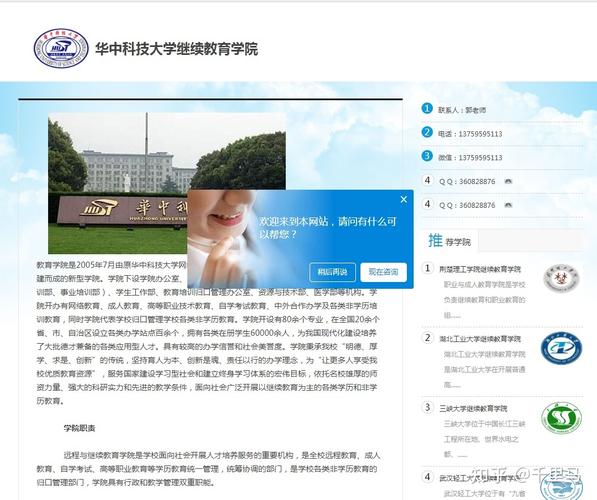Screen dimensions: 597x500
Task: Open QQ chat icon in second QQ row
Action: coord(508,205)
